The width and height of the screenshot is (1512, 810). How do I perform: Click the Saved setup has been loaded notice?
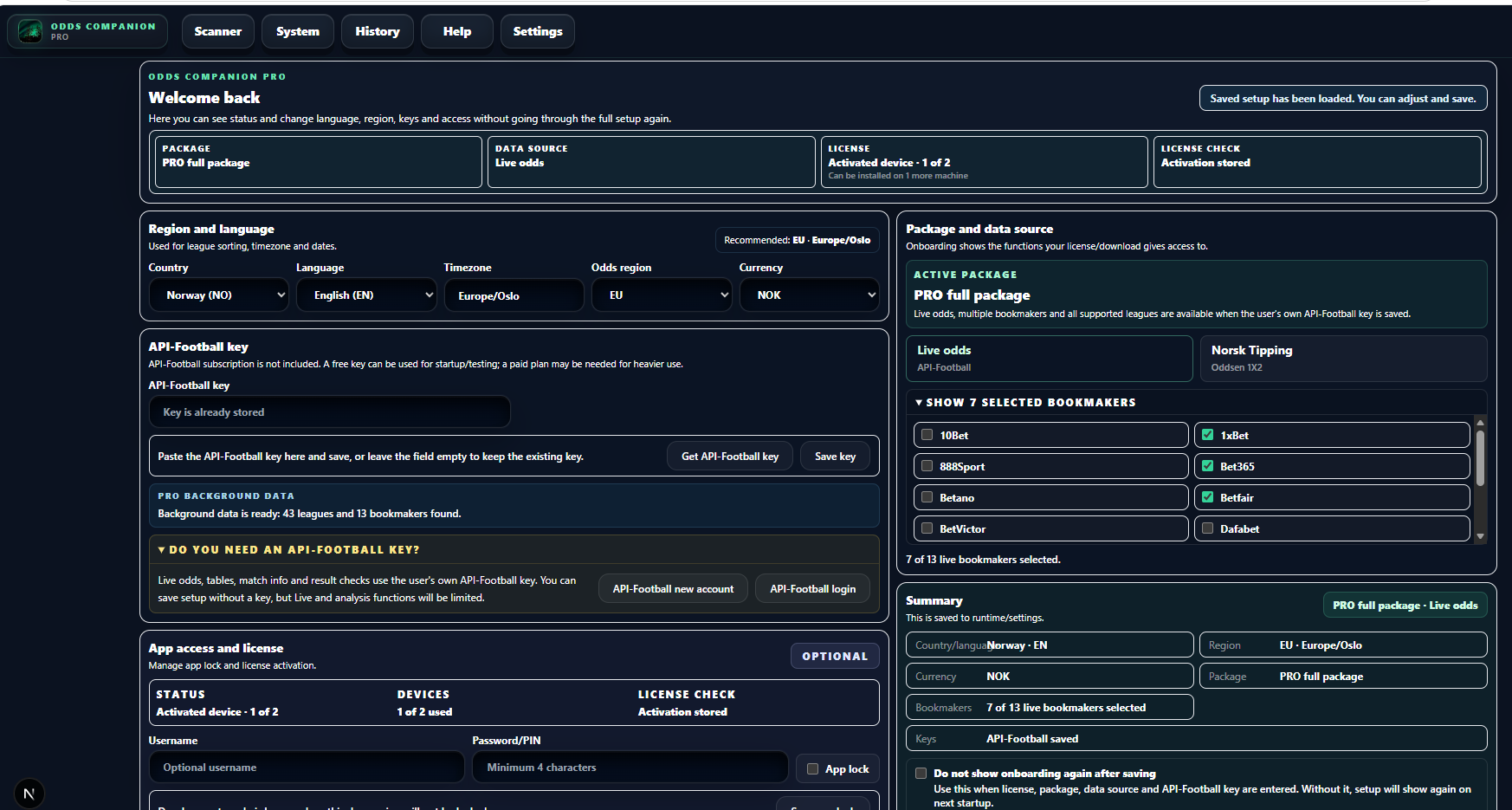click(x=1343, y=99)
